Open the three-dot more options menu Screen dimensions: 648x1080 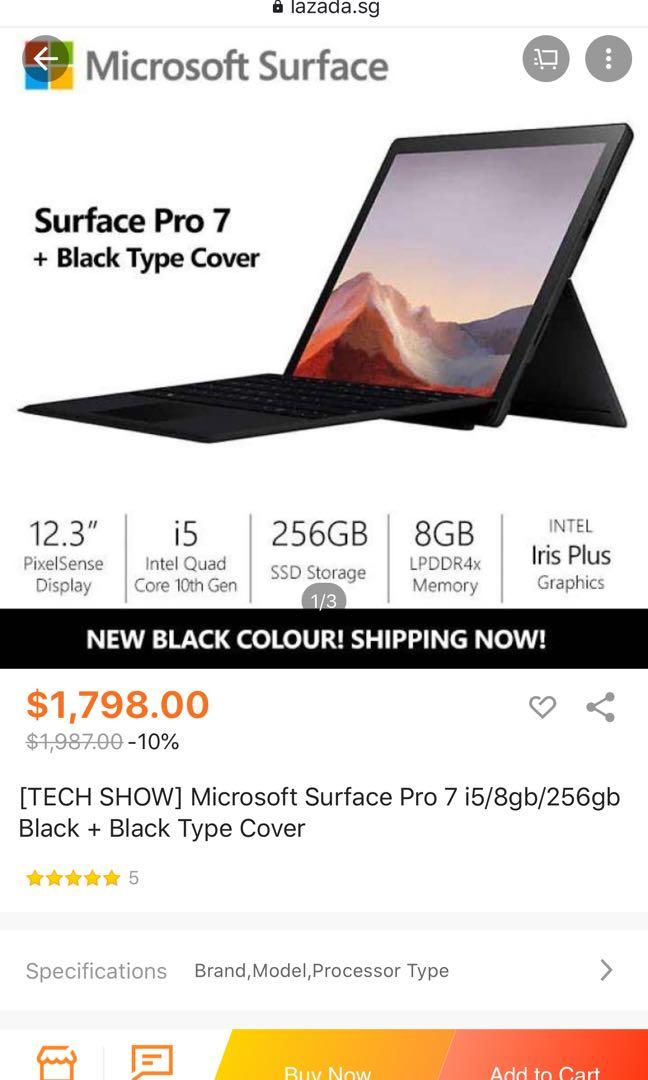[608, 59]
